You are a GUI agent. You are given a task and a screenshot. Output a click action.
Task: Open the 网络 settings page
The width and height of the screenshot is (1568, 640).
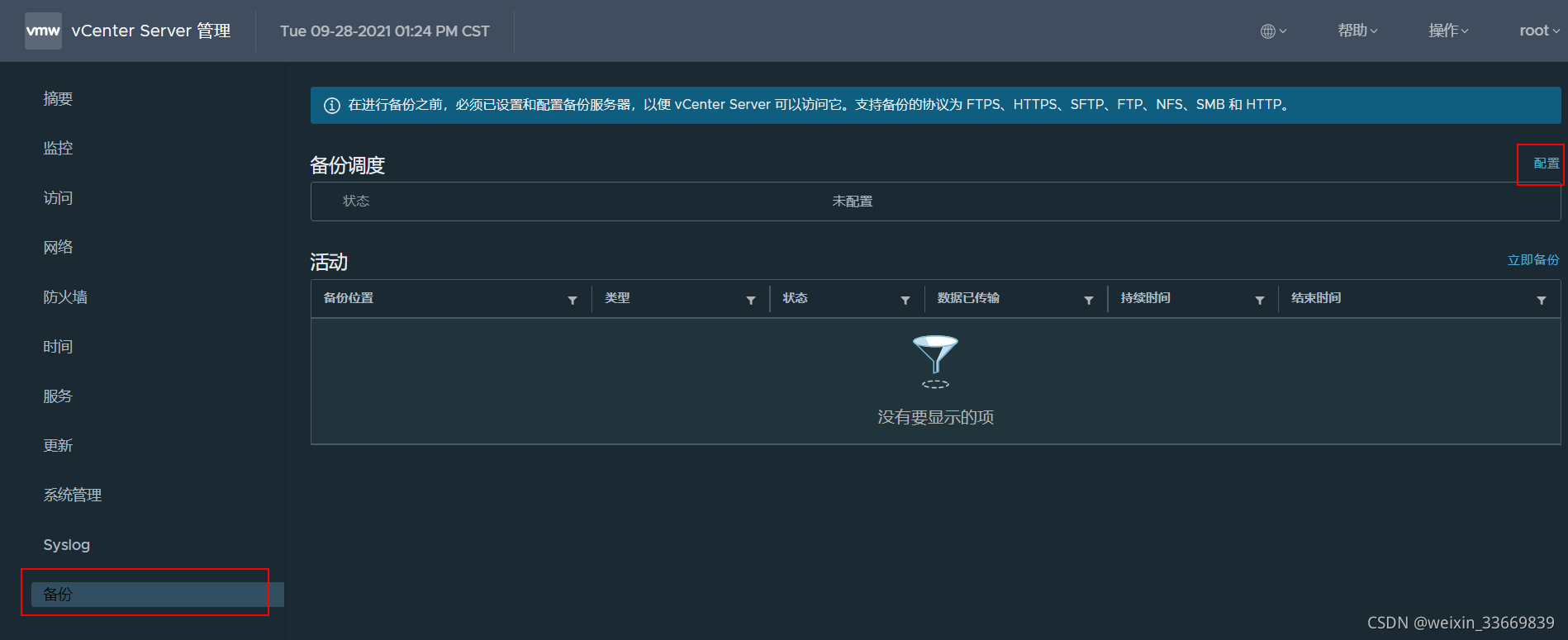point(58,247)
